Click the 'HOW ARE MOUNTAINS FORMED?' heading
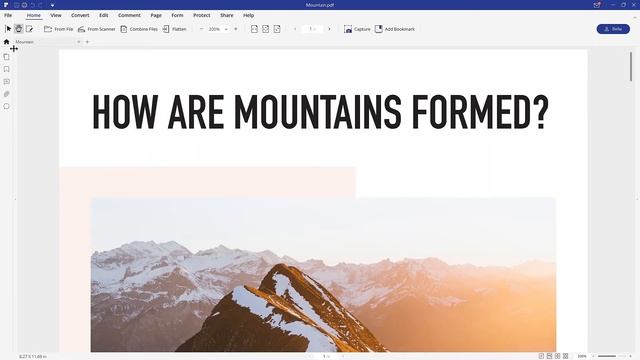 (x=320, y=112)
